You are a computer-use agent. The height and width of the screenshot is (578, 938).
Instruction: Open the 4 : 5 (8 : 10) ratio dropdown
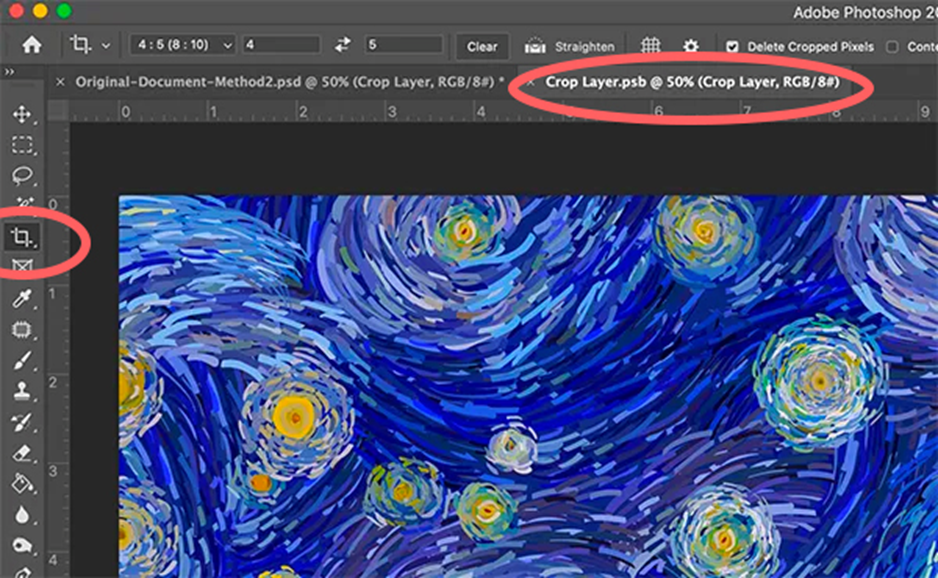click(x=182, y=45)
